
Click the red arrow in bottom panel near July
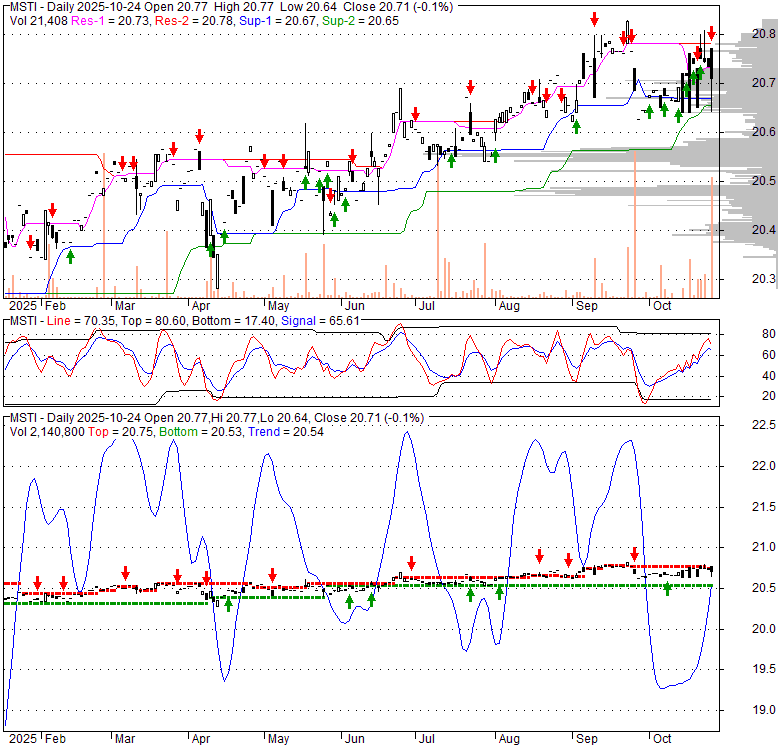pyautogui.click(x=411, y=562)
